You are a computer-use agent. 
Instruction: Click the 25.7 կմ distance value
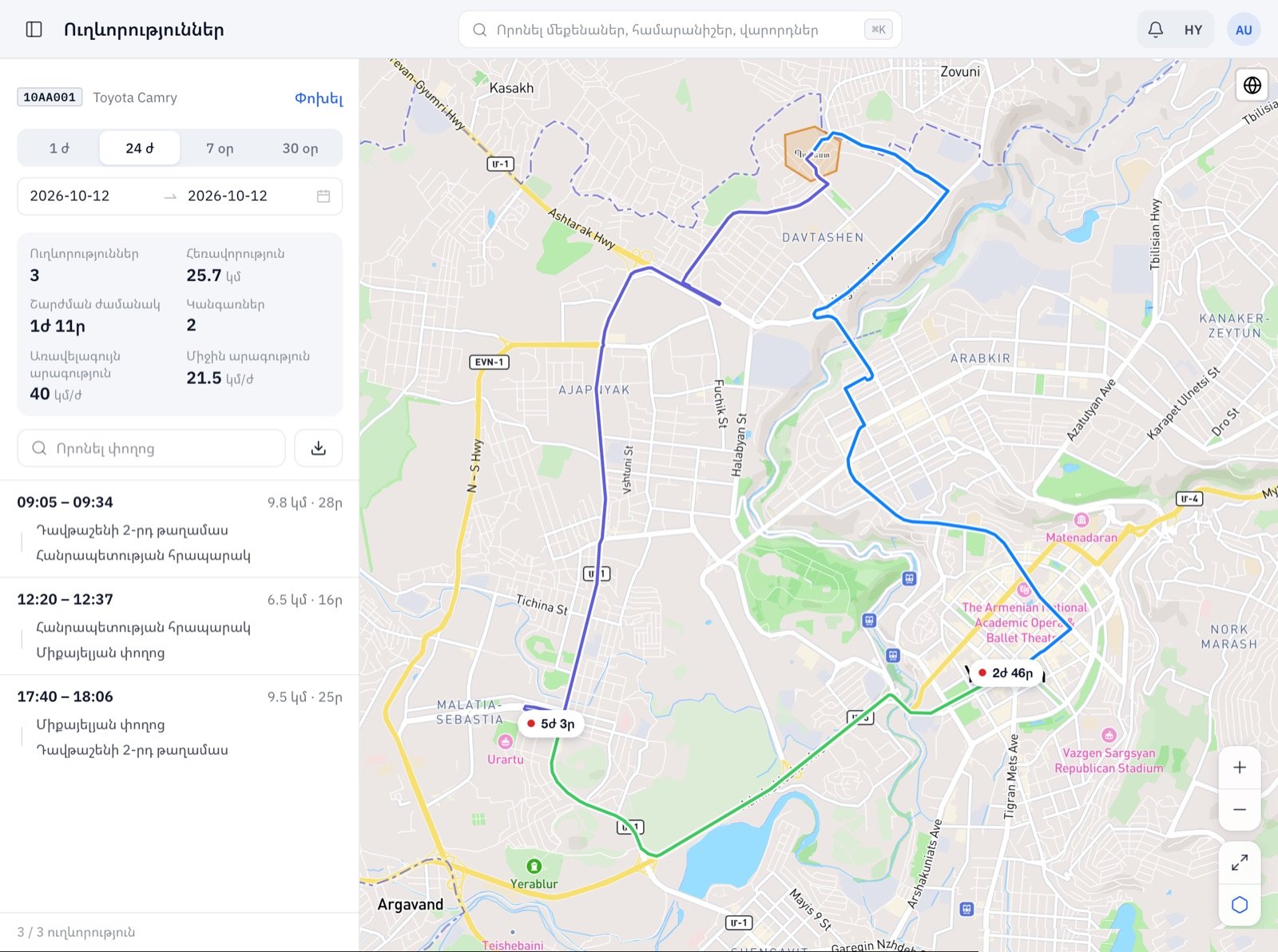[213, 276]
